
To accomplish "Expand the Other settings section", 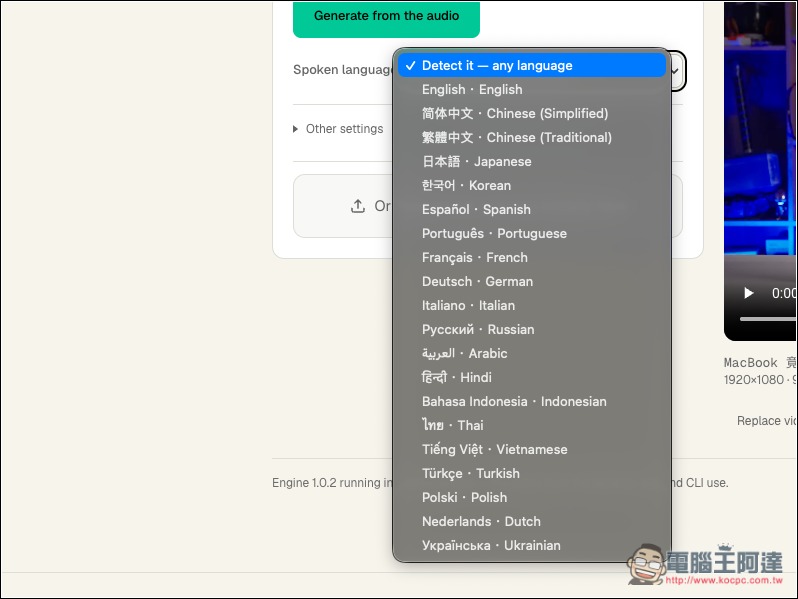I will (339, 129).
